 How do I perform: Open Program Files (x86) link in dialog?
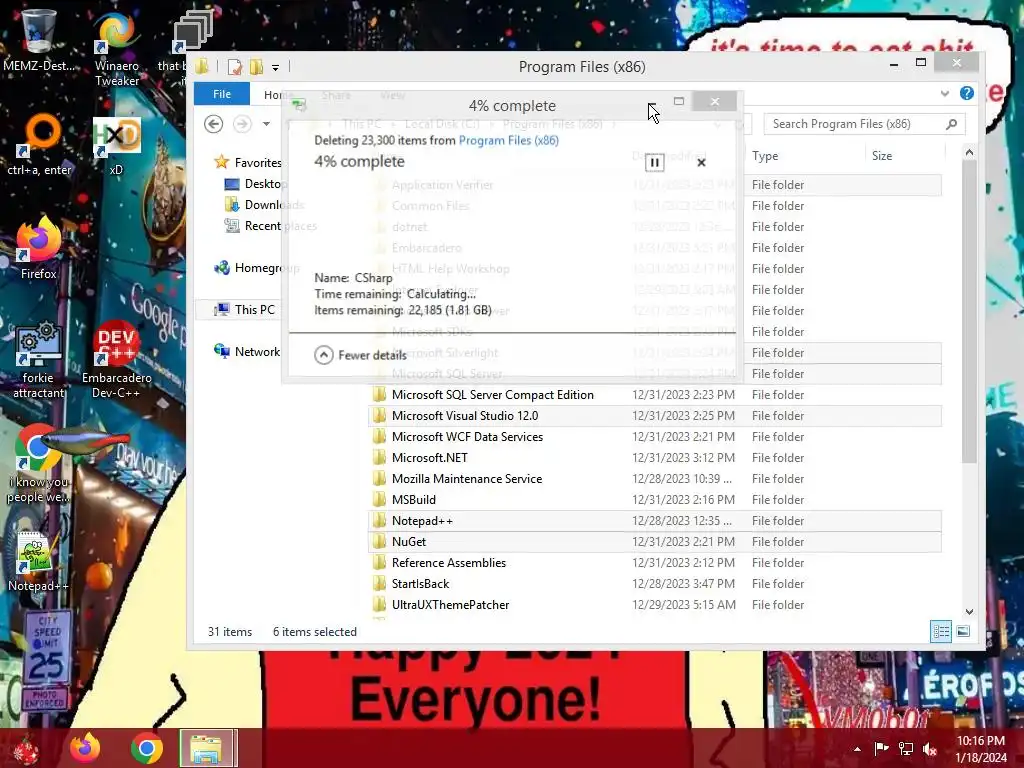pyautogui.click(x=509, y=140)
